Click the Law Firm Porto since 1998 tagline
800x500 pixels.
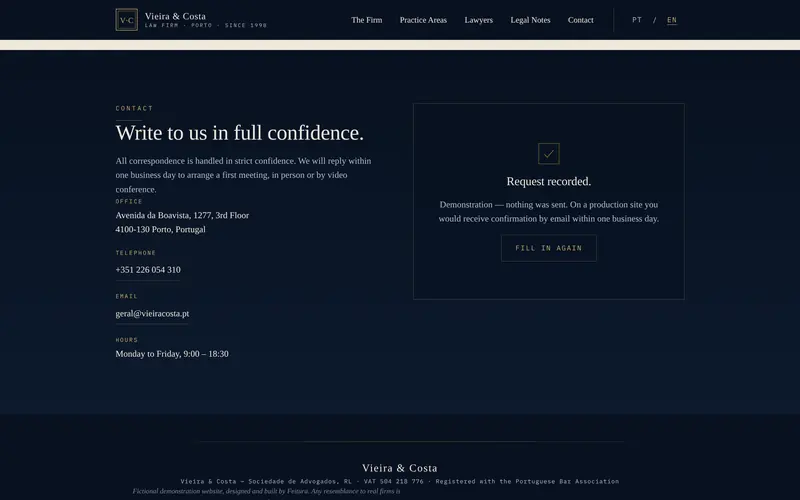pos(206,25)
